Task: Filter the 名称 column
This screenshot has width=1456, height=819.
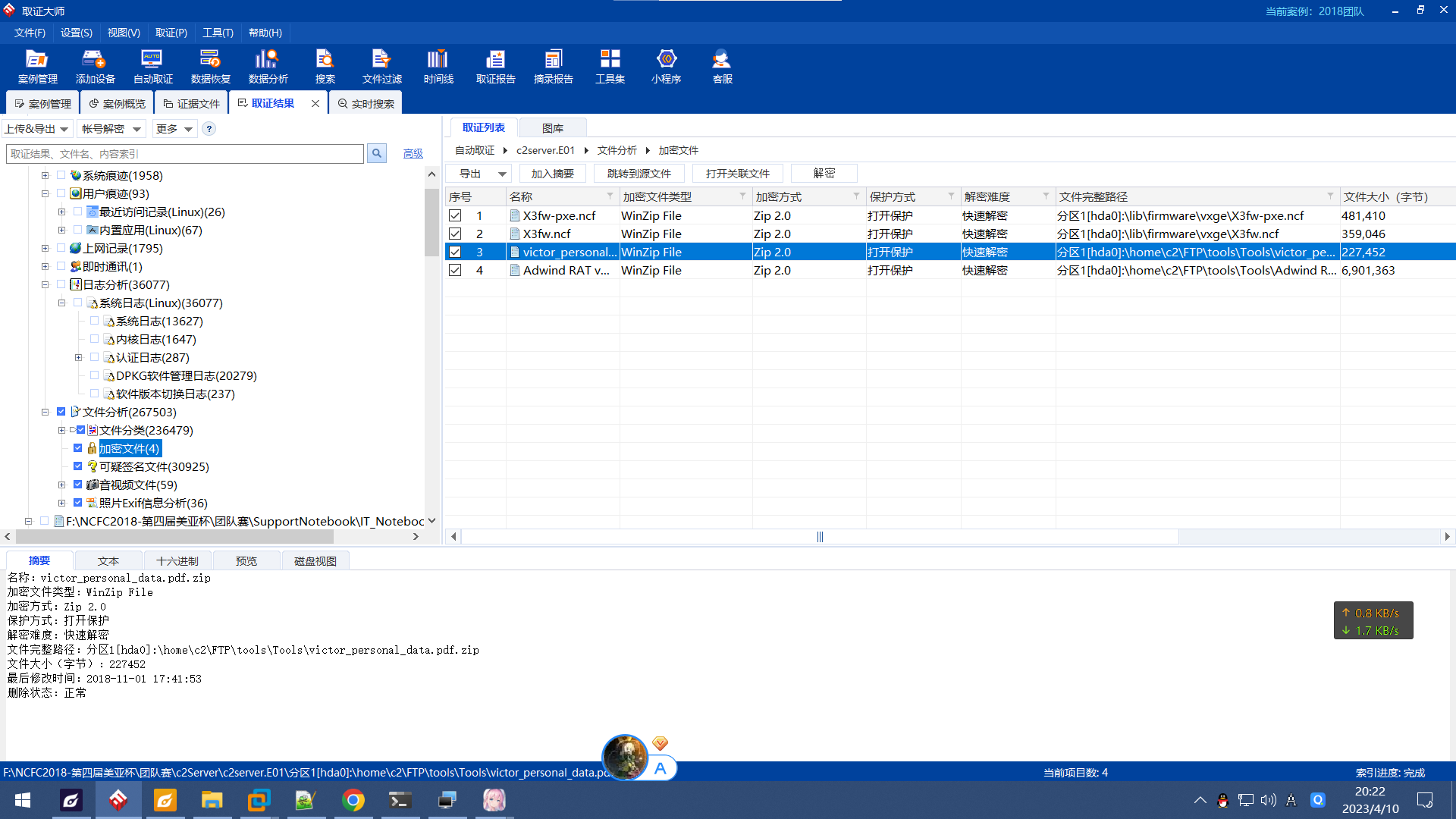Action: point(610,196)
